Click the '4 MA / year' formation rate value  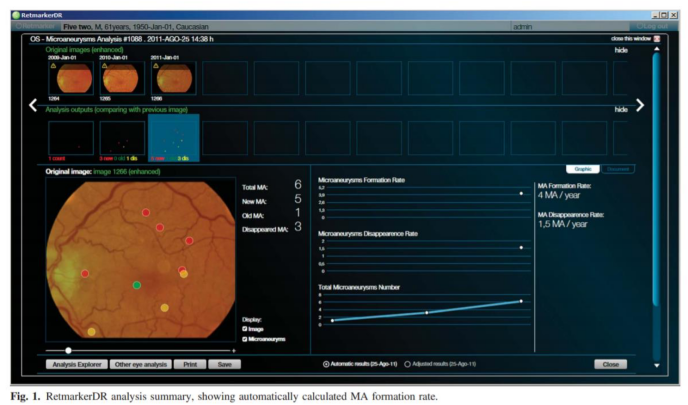pyautogui.click(x=559, y=195)
